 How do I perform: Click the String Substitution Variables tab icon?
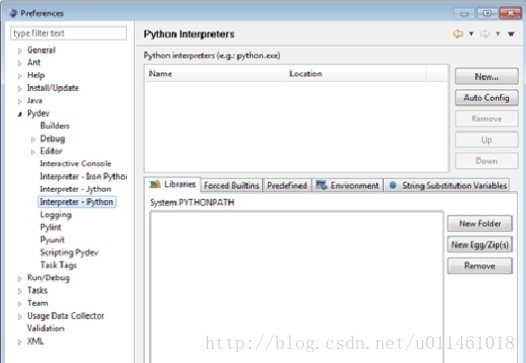click(393, 185)
